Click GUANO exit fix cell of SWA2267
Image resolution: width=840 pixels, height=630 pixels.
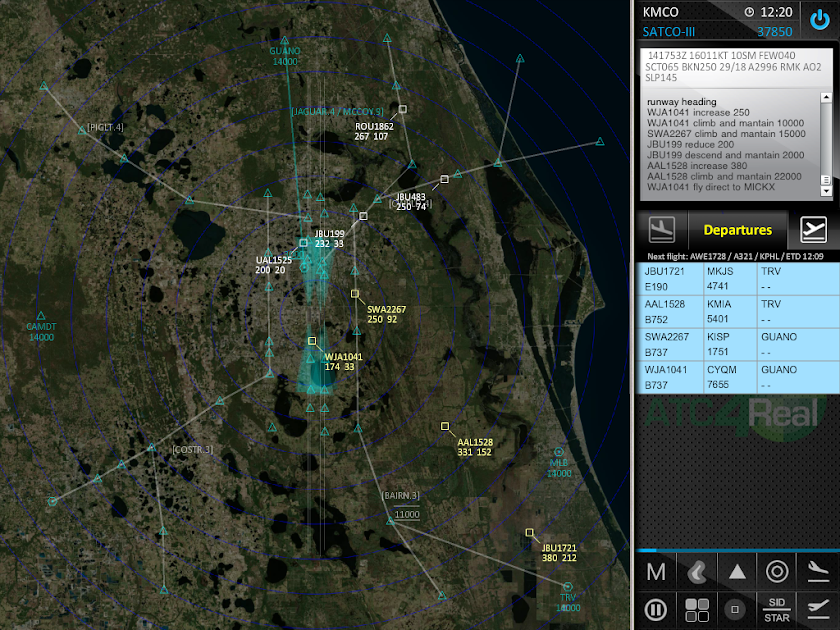click(x=798, y=344)
